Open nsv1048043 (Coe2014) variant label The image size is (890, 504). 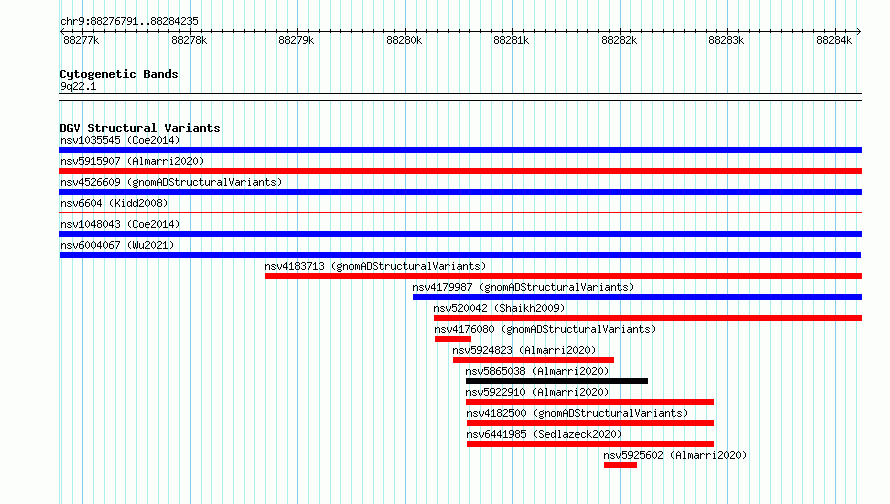pos(120,224)
